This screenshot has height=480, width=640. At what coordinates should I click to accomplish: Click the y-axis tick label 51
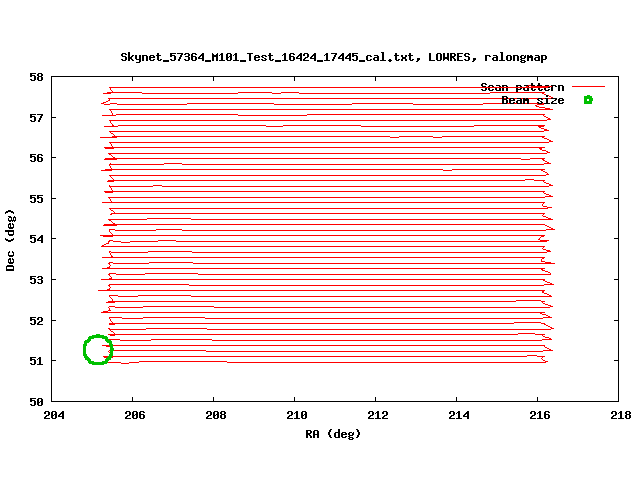36,361
